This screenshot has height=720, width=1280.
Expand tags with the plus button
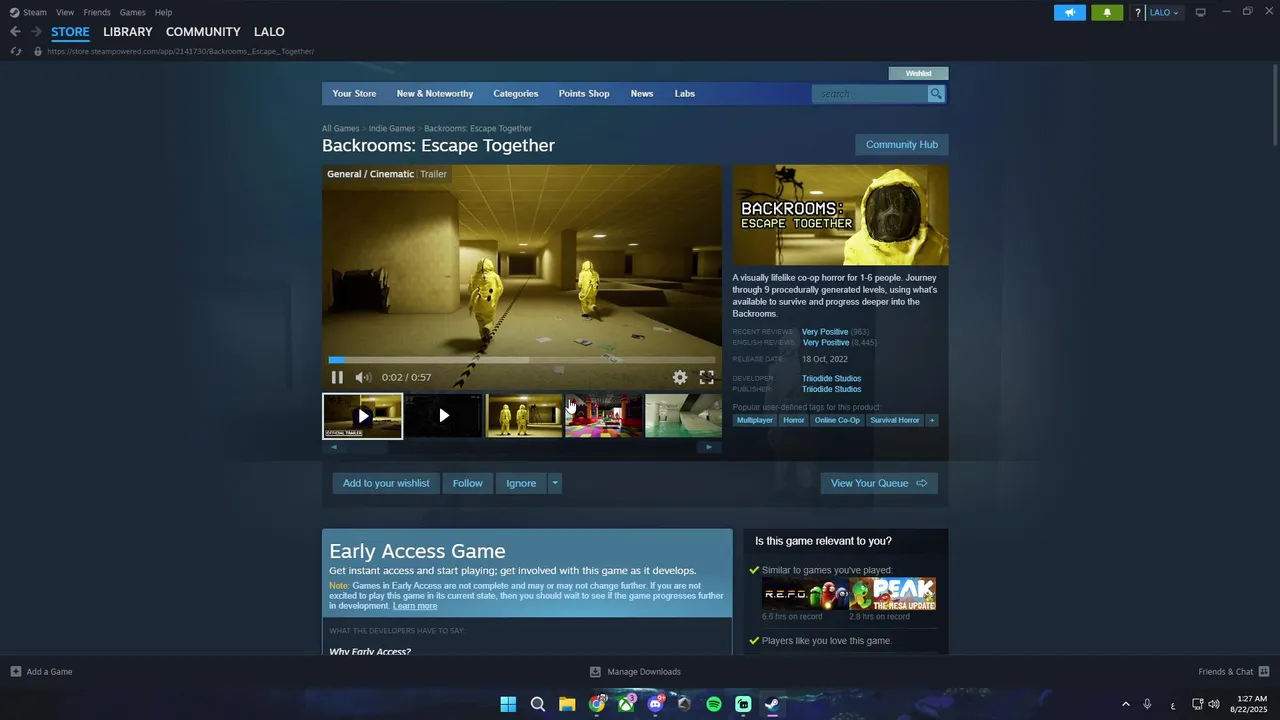point(932,420)
